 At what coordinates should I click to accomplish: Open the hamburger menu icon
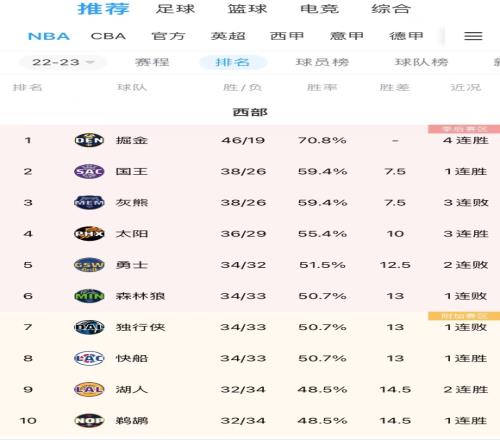click(x=473, y=36)
